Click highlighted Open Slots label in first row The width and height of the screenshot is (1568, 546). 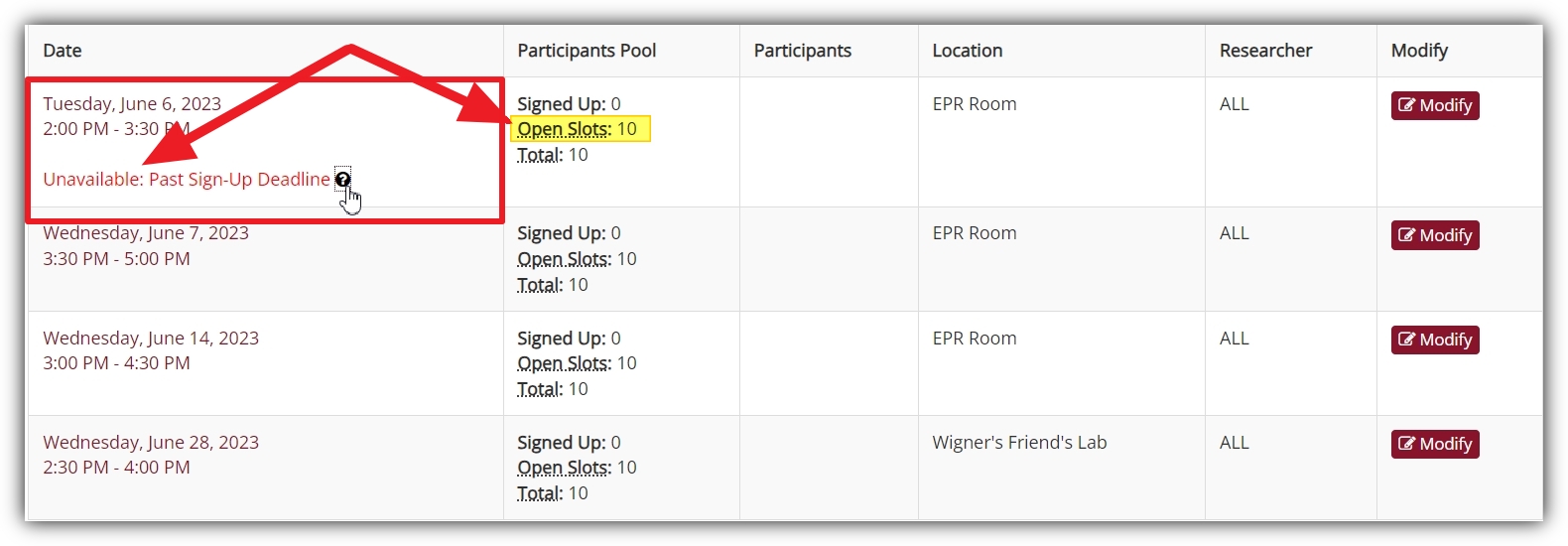[564, 129]
